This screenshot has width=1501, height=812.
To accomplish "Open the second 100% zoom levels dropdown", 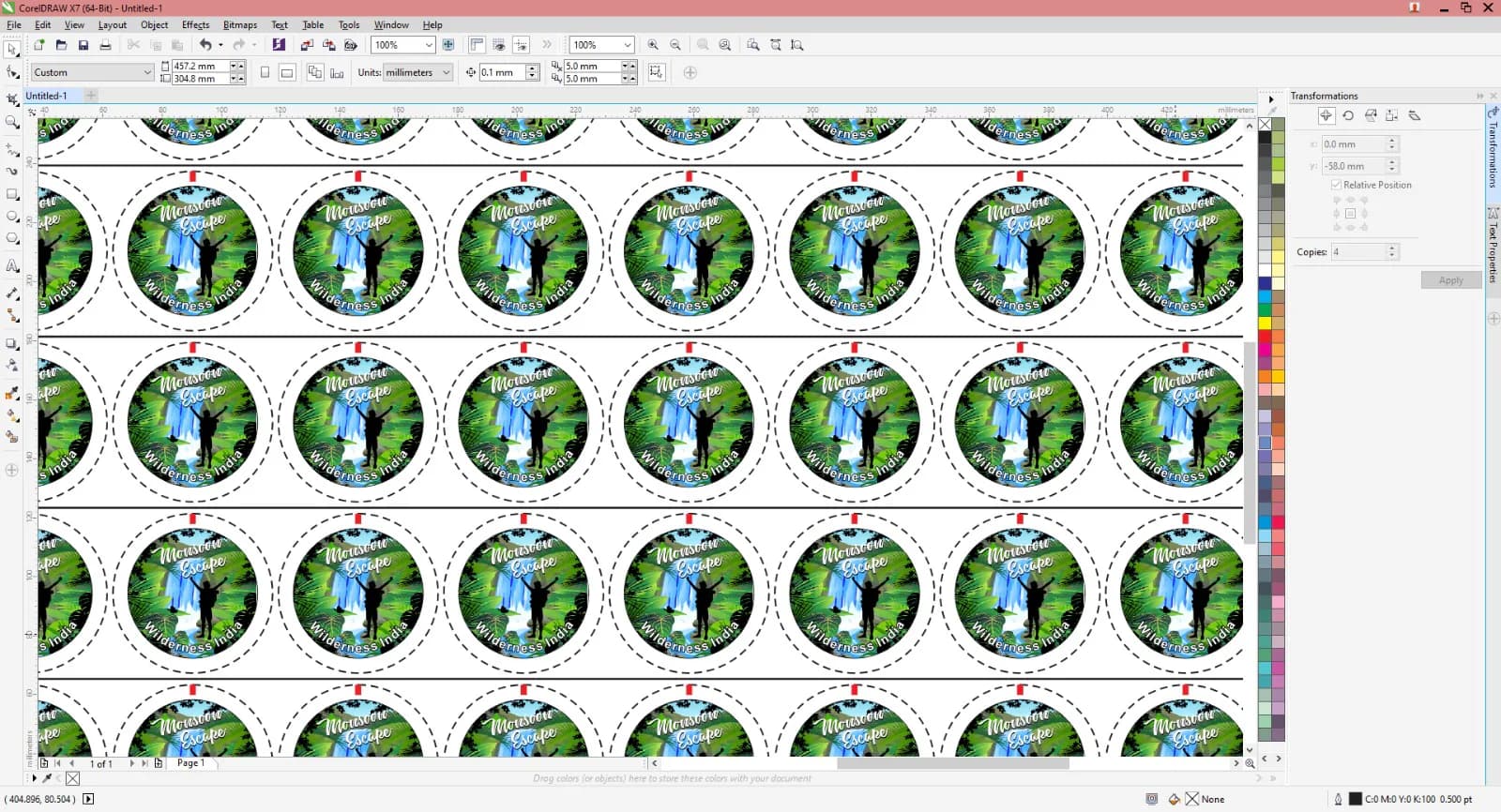I will (627, 45).
